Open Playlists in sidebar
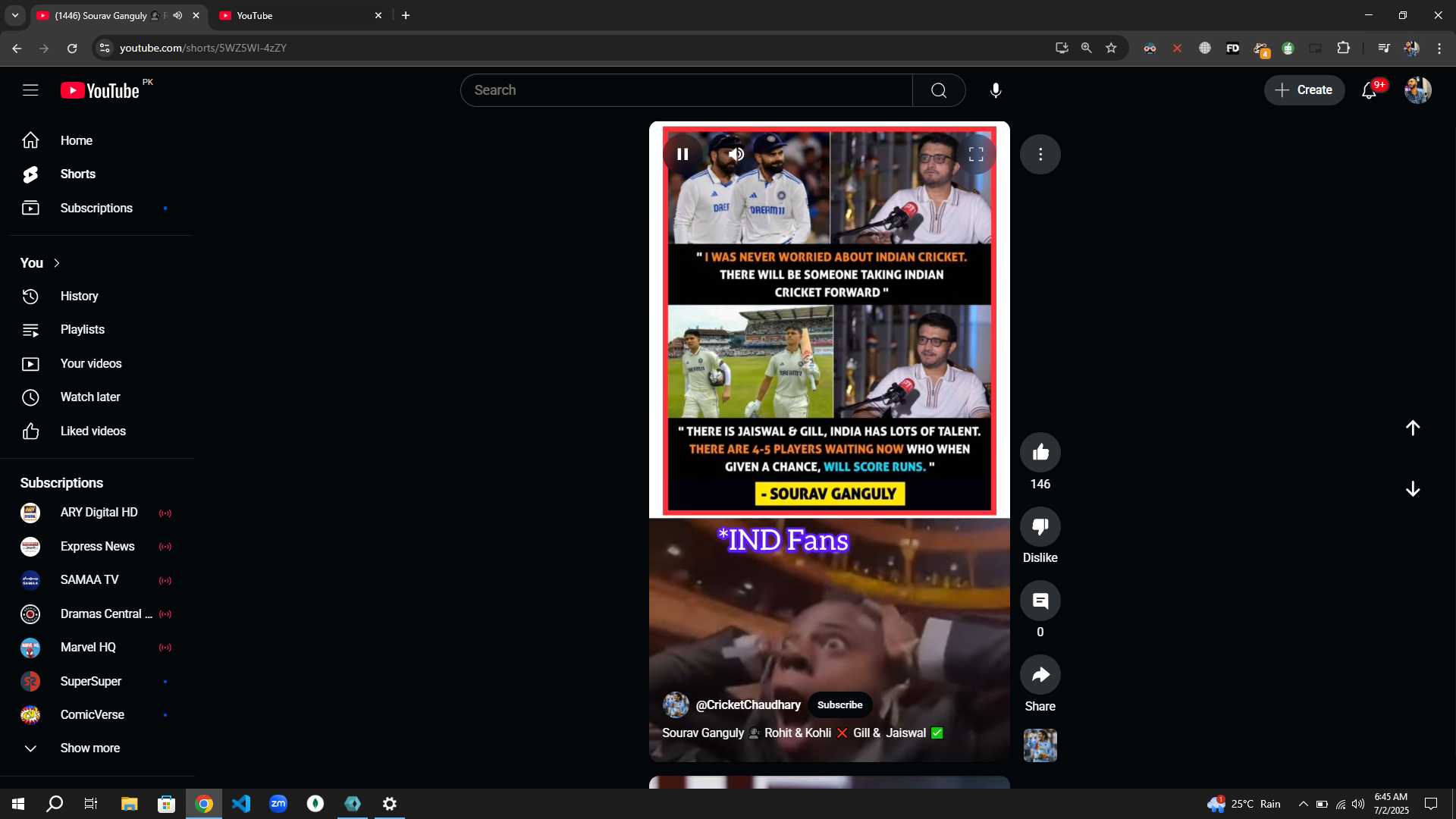 point(97,330)
